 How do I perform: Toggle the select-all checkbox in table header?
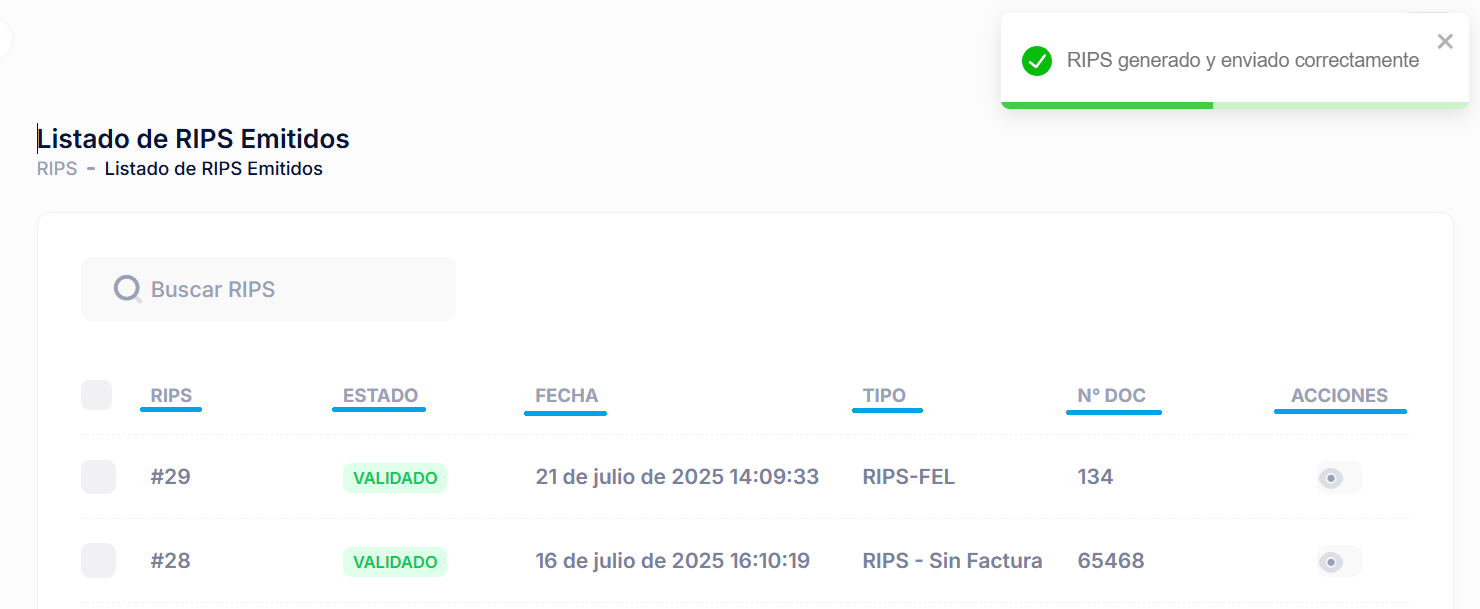click(x=96, y=395)
